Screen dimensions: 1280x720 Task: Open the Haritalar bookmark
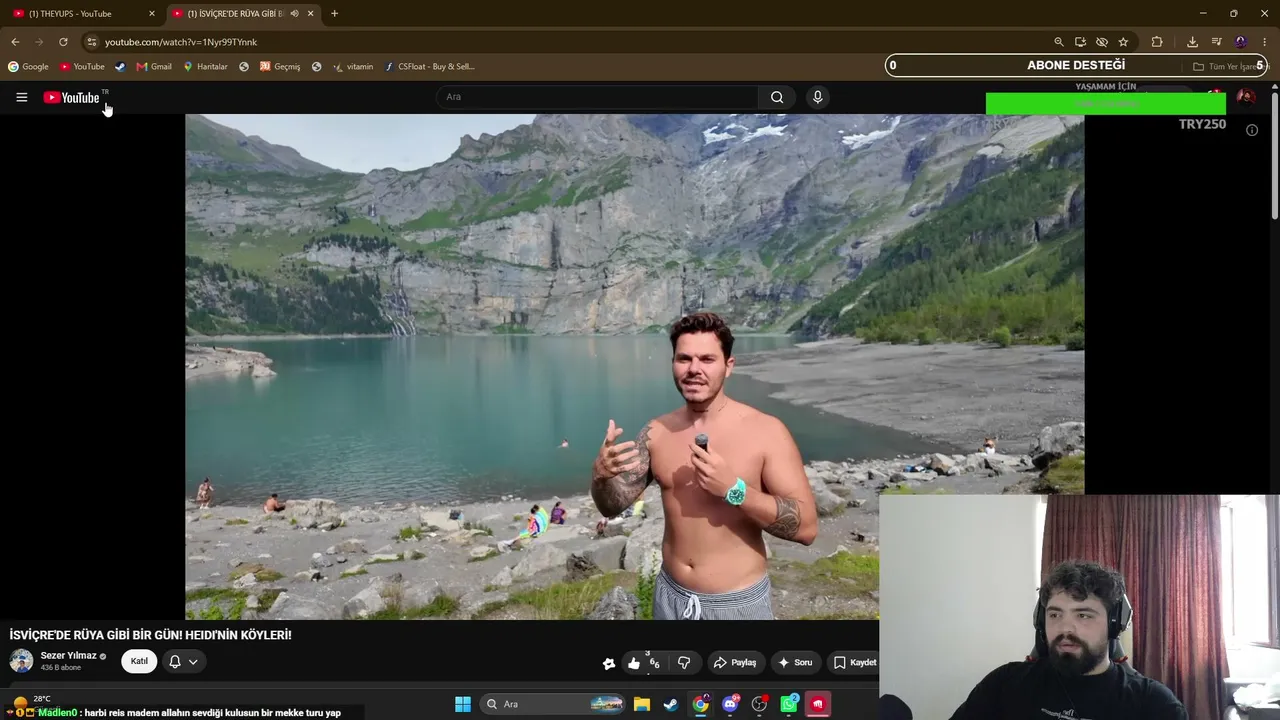tap(205, 67)
